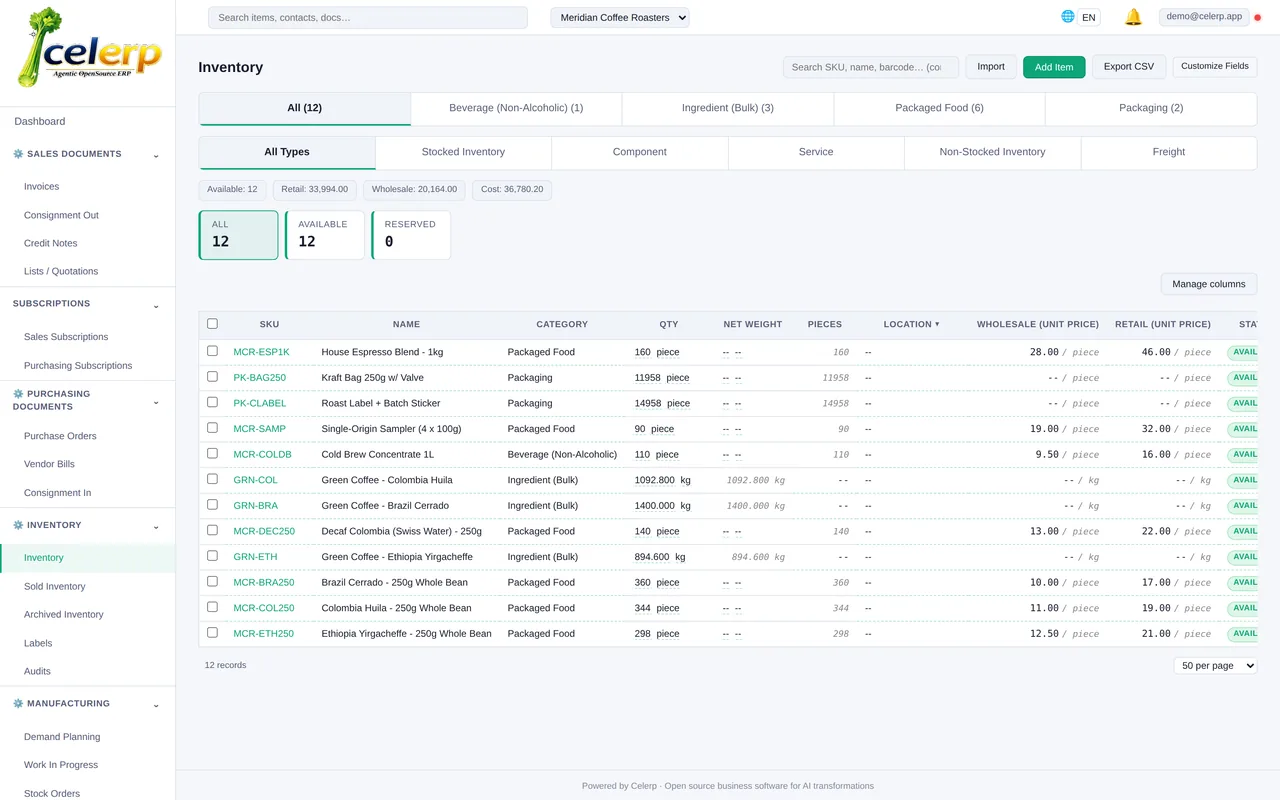Open Demand Planning in sidebar
Viewport: 1280px width, 800px height.
(x=62, y=736)
